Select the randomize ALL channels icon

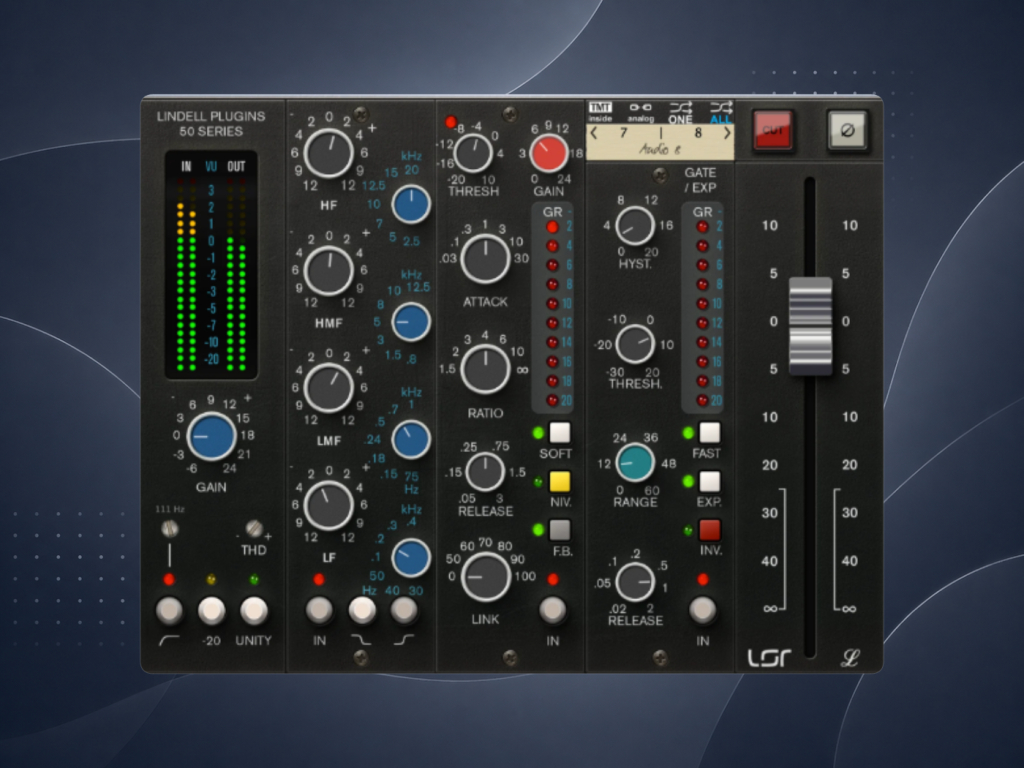coord(721,112)
